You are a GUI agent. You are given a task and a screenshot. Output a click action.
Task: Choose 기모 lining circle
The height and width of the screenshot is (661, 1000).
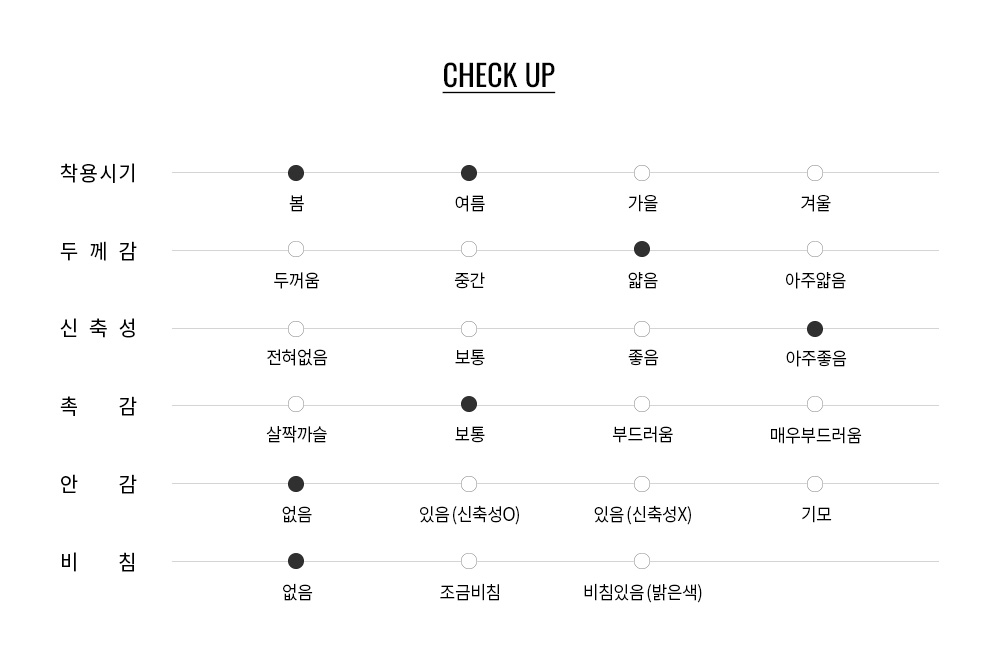point(814,484)
